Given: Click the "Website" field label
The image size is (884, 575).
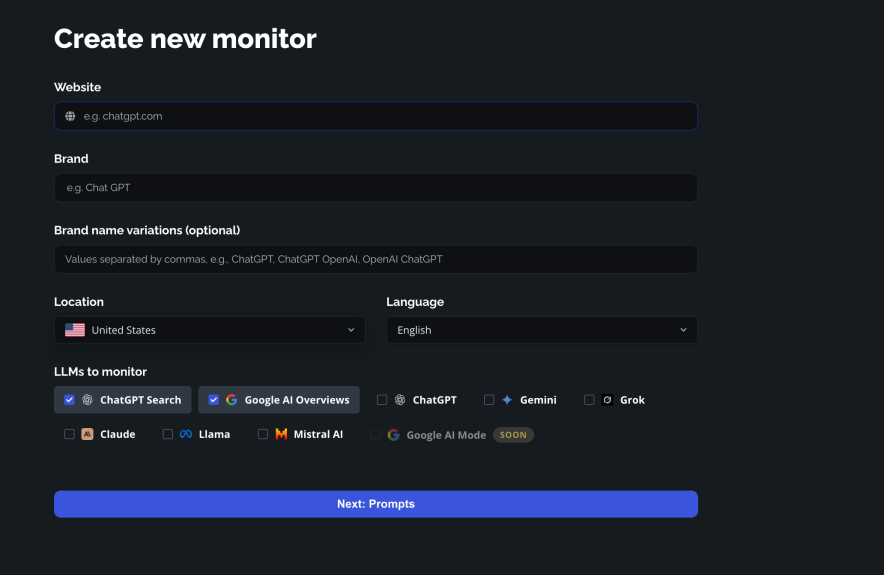Looking at the screenshot, I should point(78,87).
